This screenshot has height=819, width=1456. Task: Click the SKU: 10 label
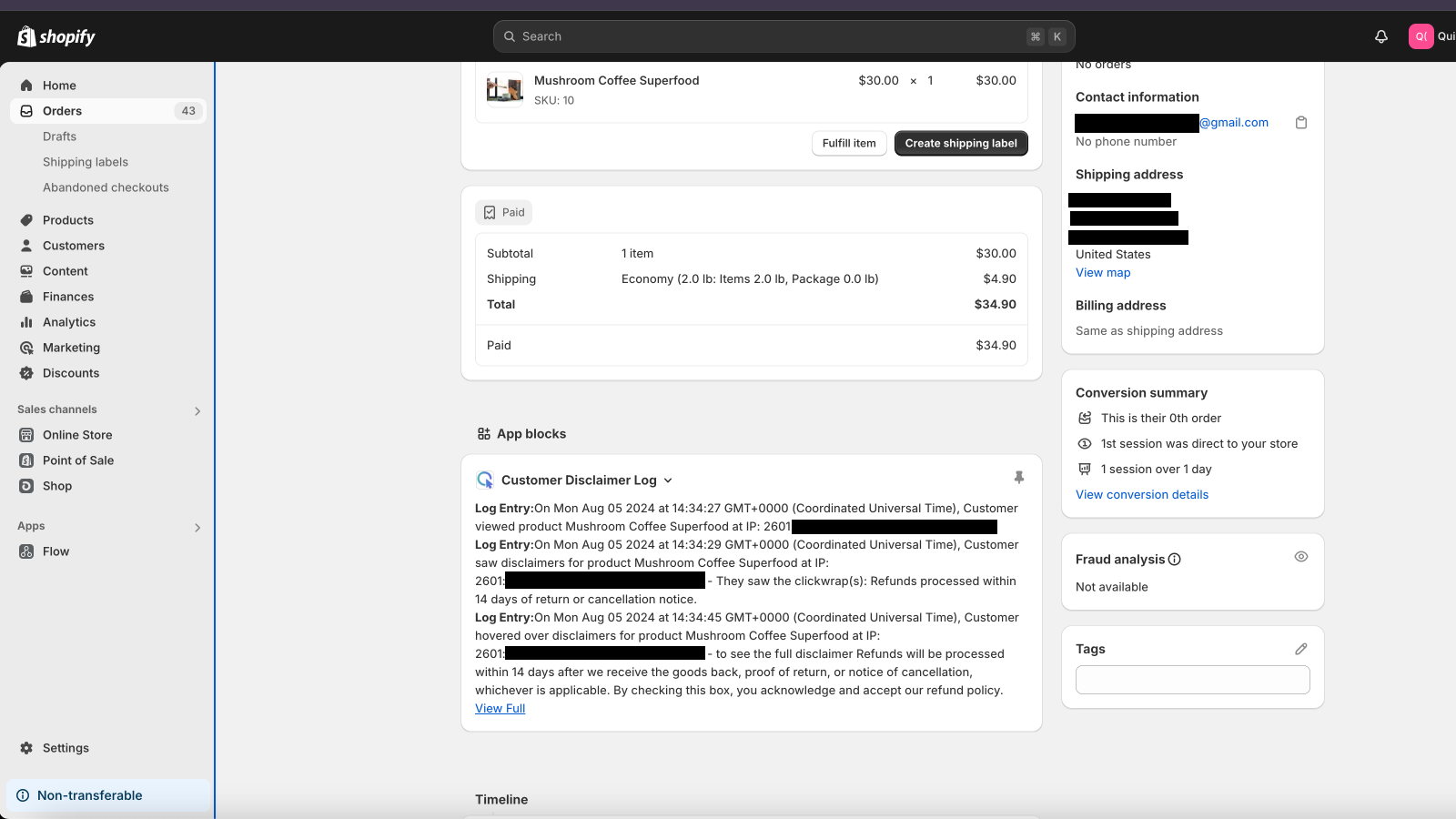(554, 101)
